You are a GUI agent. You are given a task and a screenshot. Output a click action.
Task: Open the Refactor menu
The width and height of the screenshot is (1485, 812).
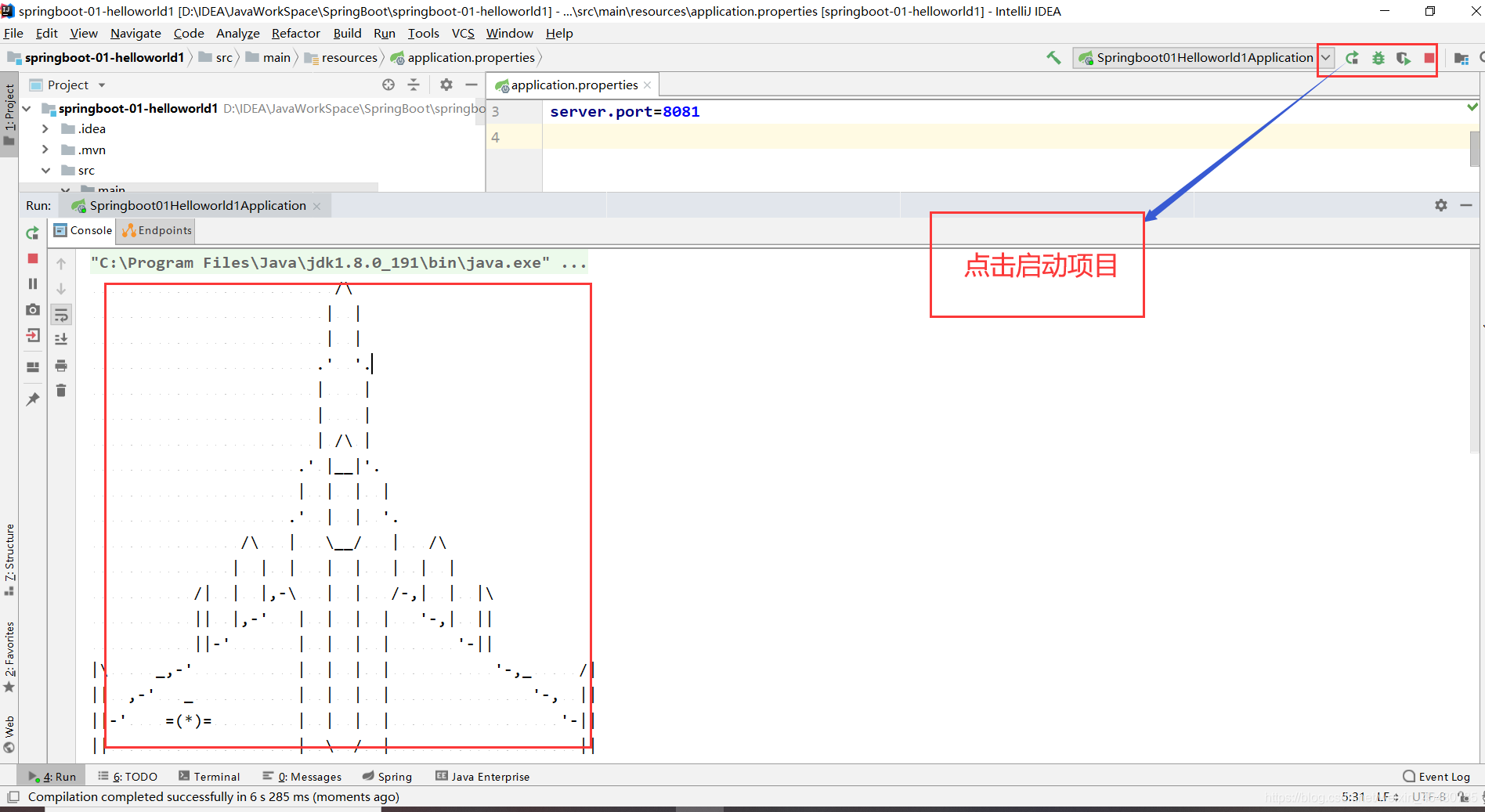(x=295, y=33)
